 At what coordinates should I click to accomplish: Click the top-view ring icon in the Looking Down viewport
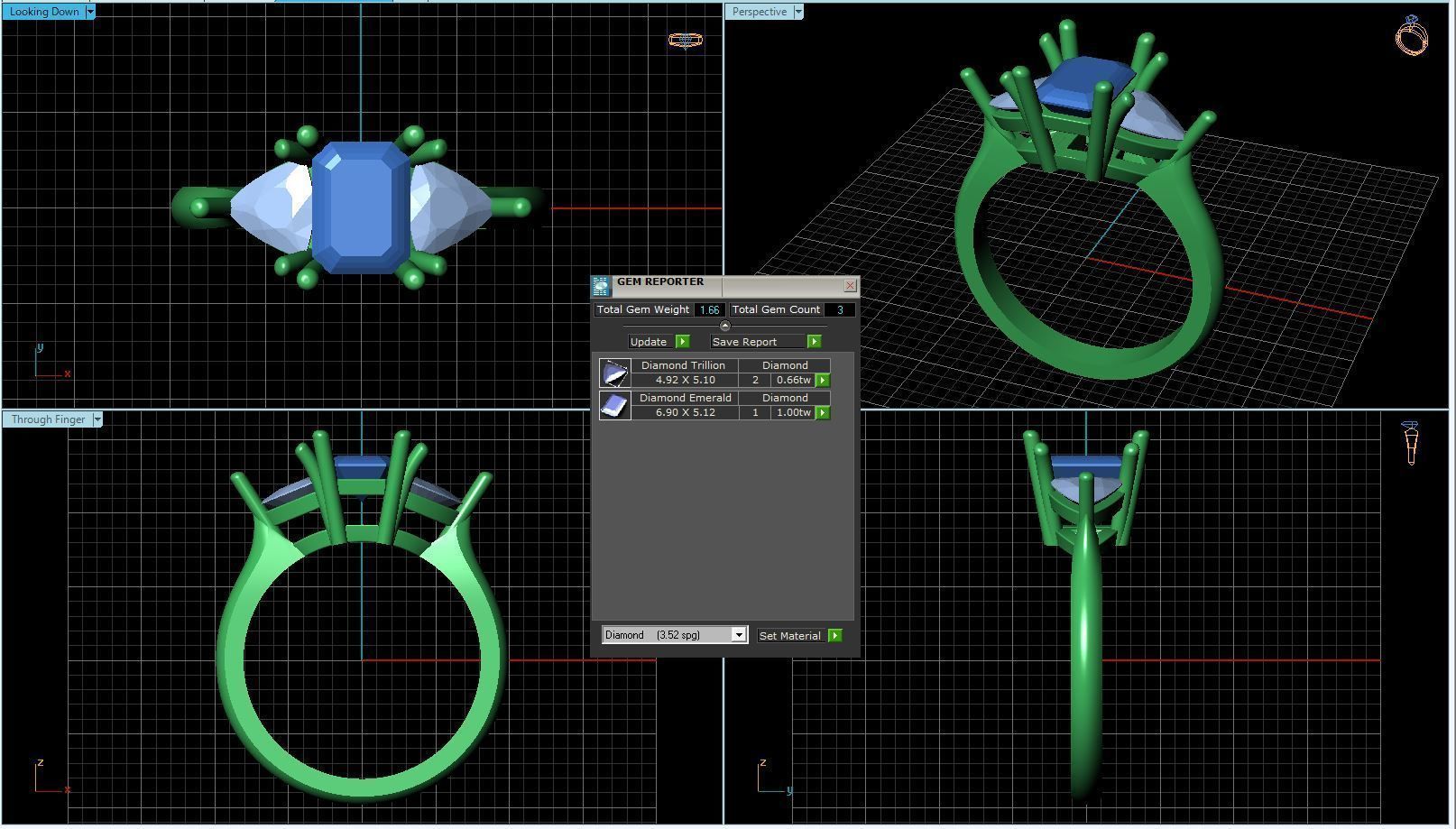686,40
